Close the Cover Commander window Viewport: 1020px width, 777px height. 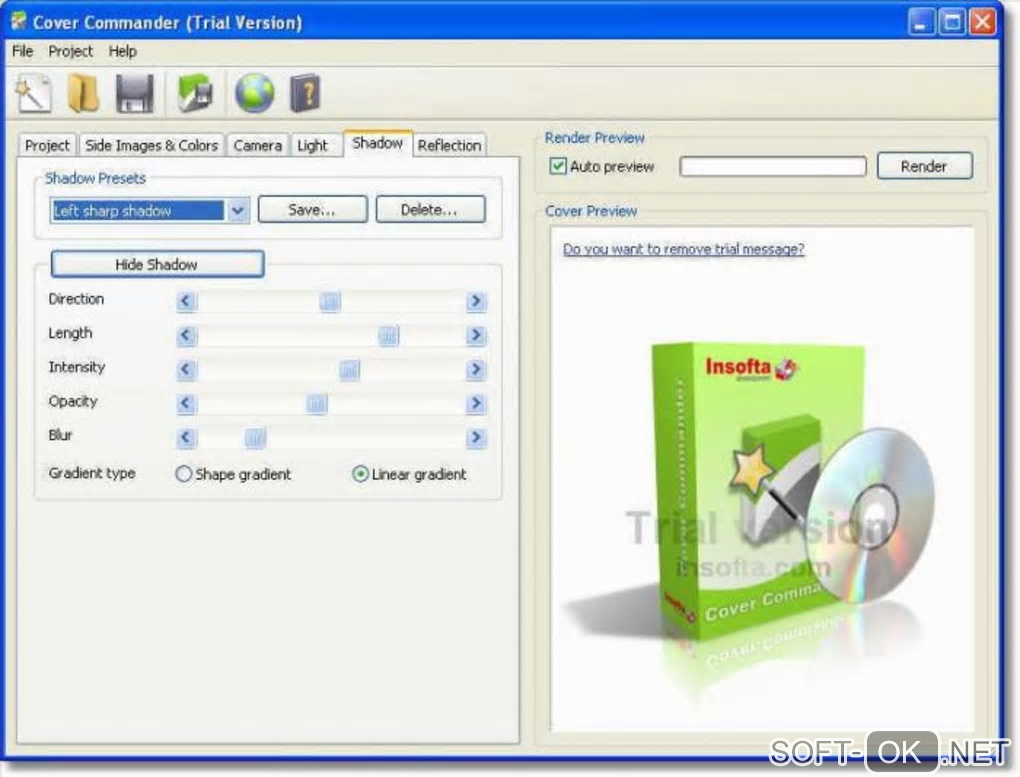point(983,22)
